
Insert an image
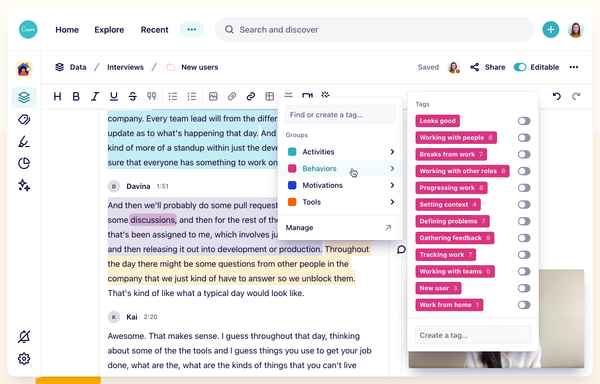213,96
